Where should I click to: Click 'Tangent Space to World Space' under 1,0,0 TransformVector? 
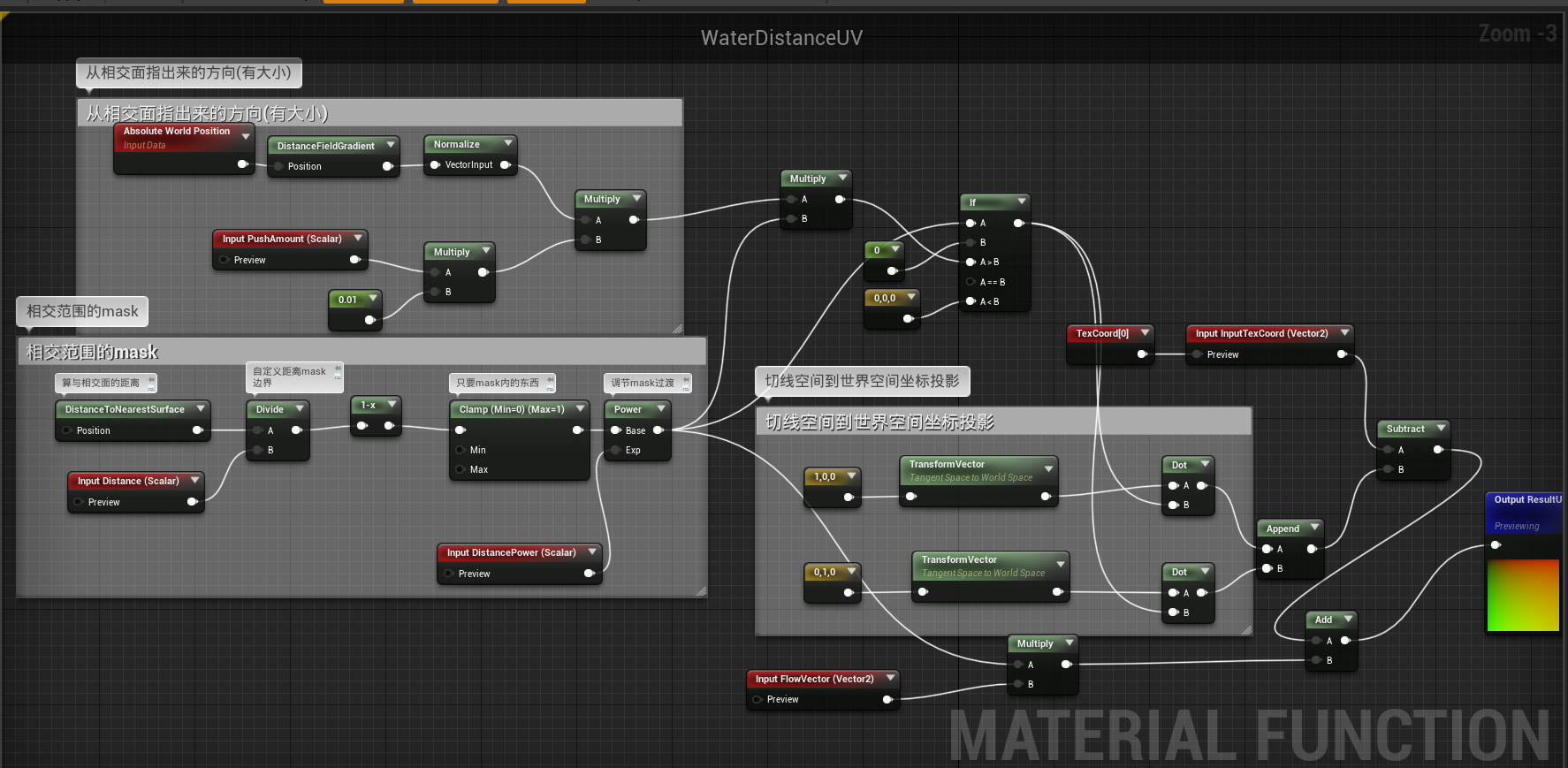tap(970, 477)
